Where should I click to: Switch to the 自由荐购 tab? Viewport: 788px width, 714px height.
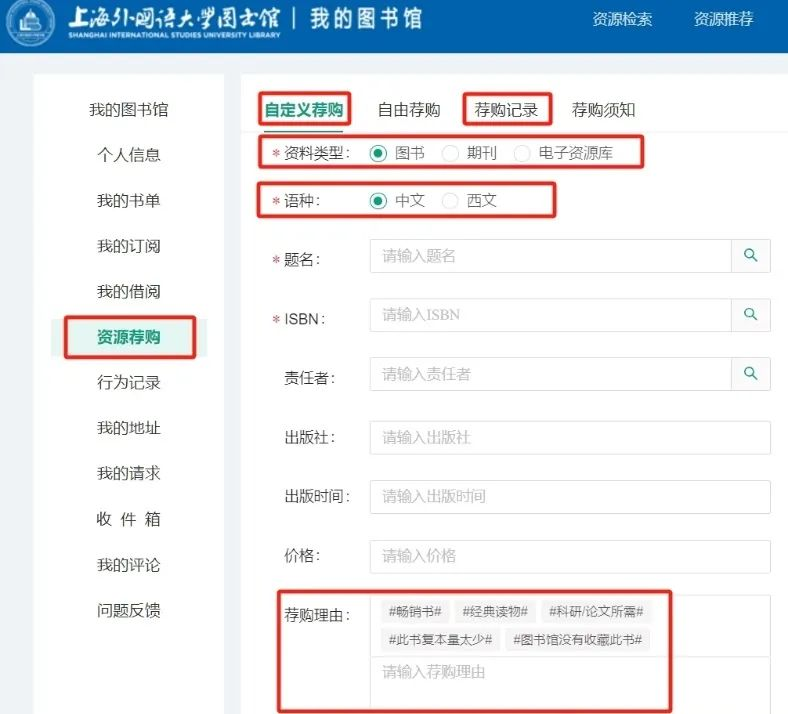tap(408, 110)
